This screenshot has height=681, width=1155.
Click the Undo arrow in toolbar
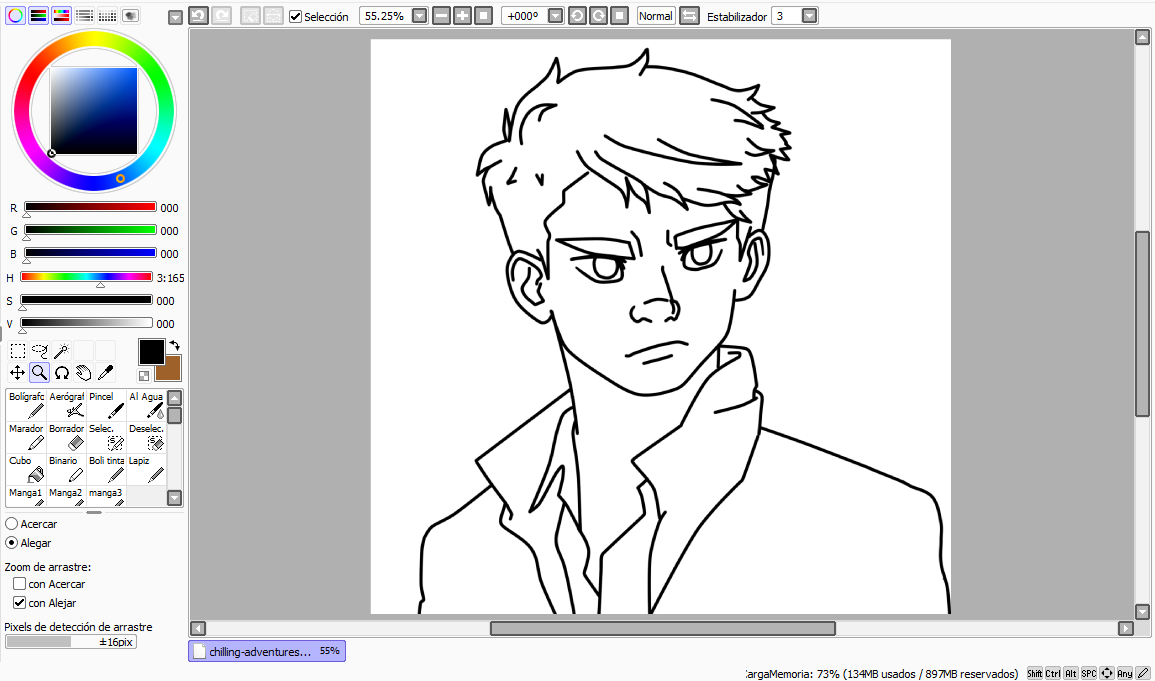click(x=198, y=15)
